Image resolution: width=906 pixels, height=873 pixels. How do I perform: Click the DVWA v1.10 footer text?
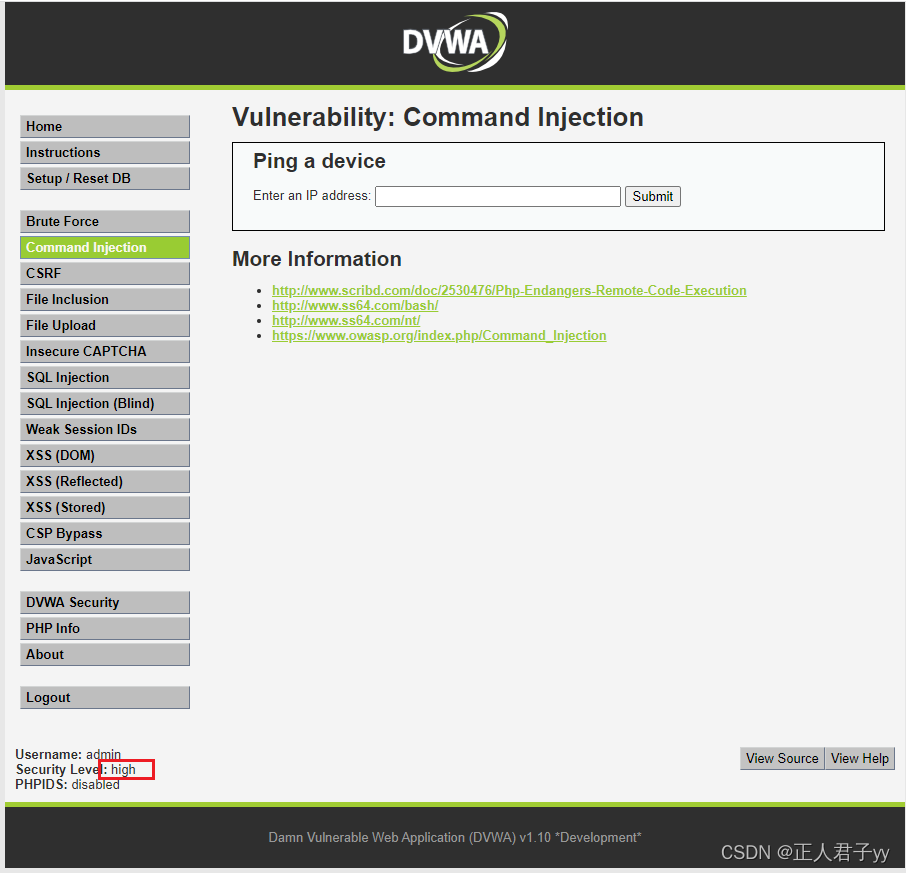tap(455, 837)
